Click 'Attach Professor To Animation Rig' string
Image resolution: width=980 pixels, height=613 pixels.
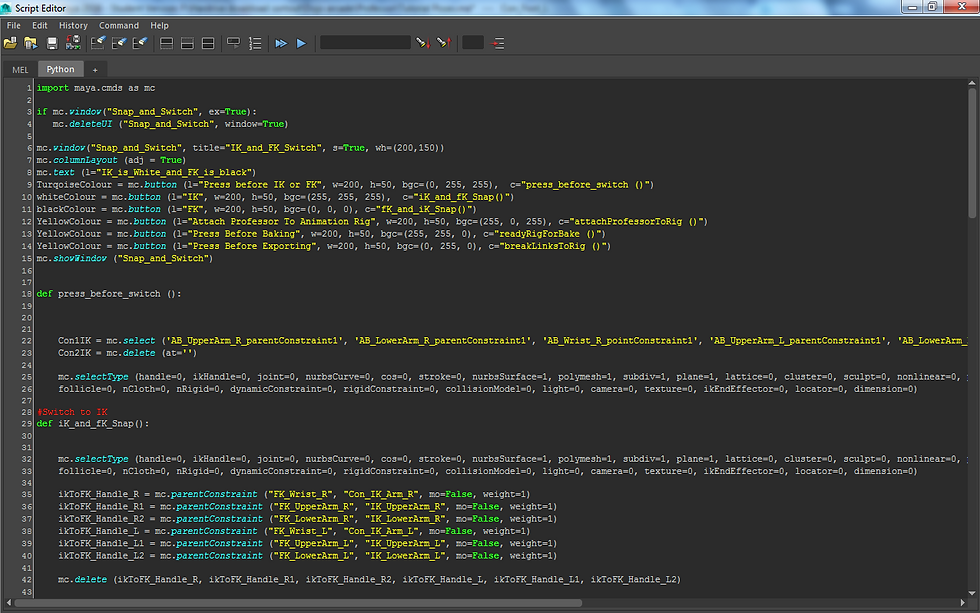coord(283,221)
